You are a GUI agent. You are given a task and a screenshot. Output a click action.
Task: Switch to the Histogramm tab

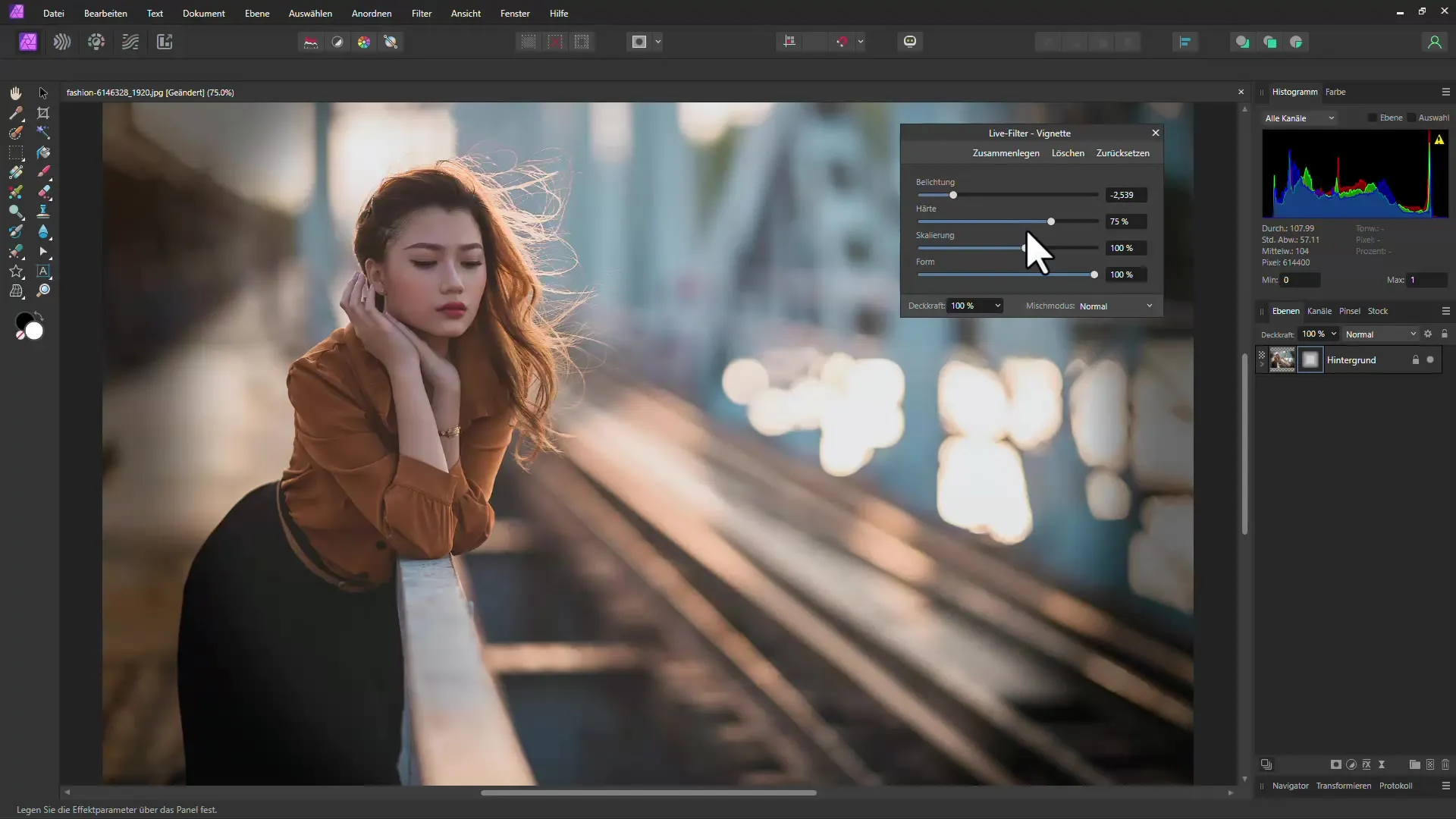[1294, 91]
